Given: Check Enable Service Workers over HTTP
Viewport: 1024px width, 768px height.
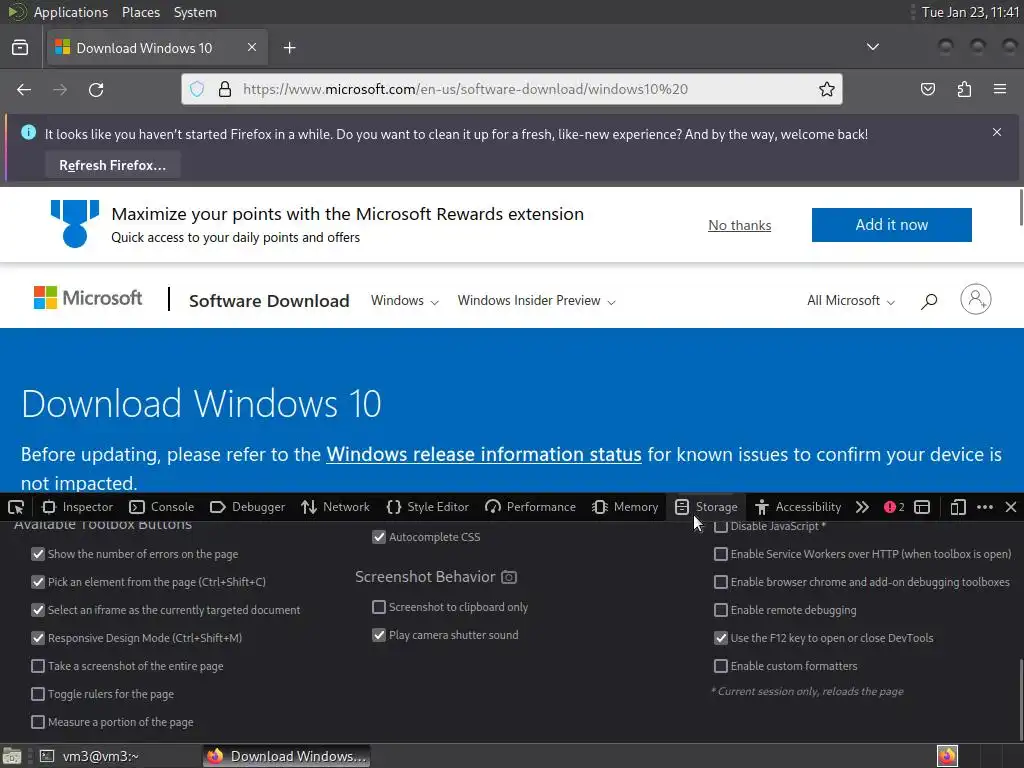Looking at the screenshot, I should click(x=720, y=554).
